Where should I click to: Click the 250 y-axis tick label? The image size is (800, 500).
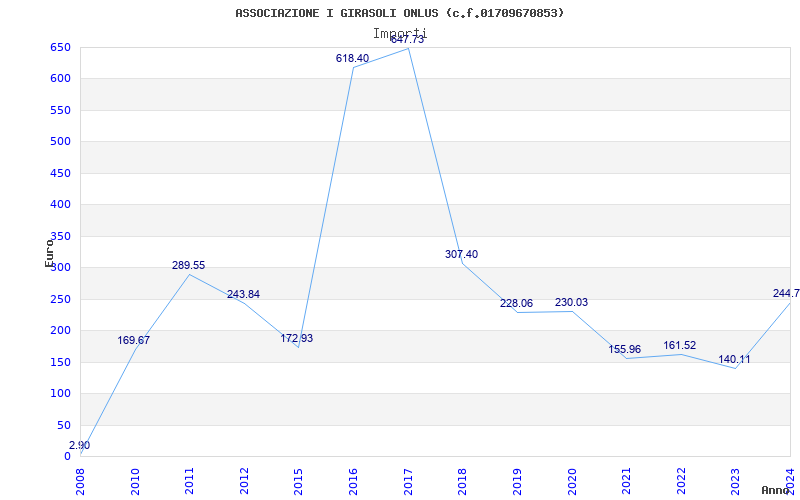click(x=60, y=299)
